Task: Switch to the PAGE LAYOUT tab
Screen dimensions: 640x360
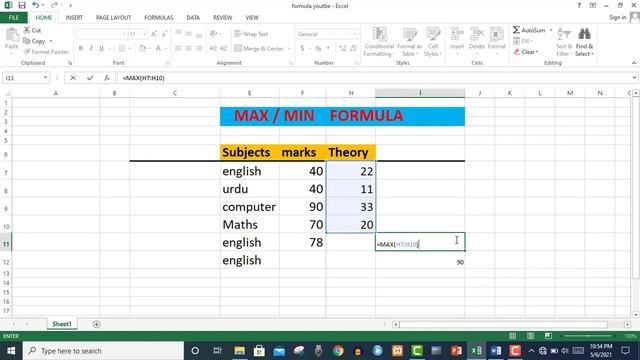Action: click(x=113, y=18)
